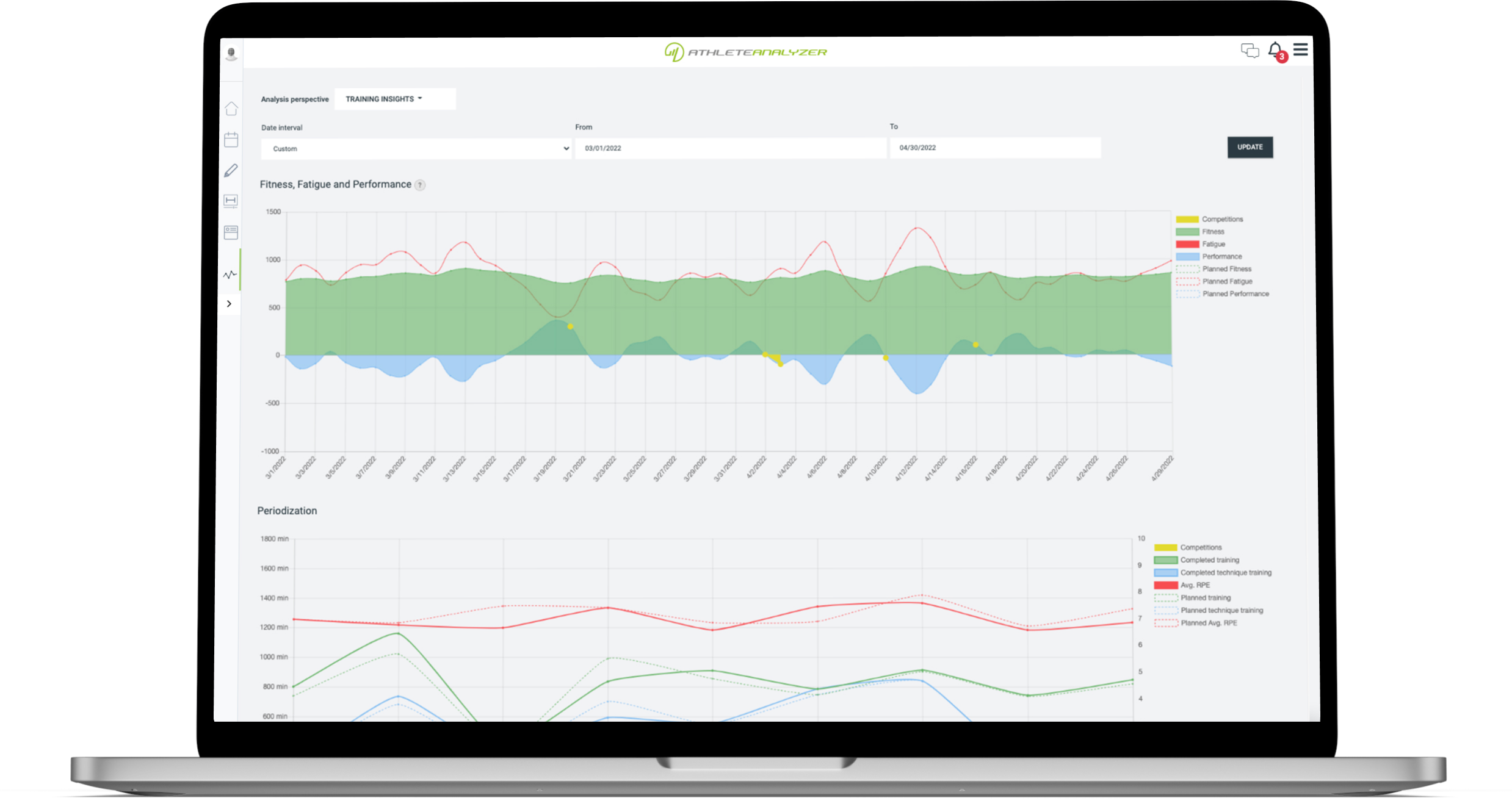
Task: Click the UPDATE button
Action: (x=1250, y=147)
